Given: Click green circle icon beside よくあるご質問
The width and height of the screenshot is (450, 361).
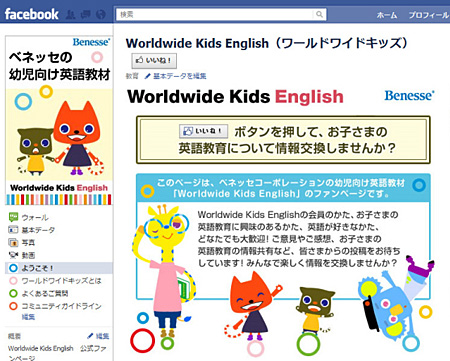Looking at the screenshot, I should pyautogui.click(x=13, y=293).
